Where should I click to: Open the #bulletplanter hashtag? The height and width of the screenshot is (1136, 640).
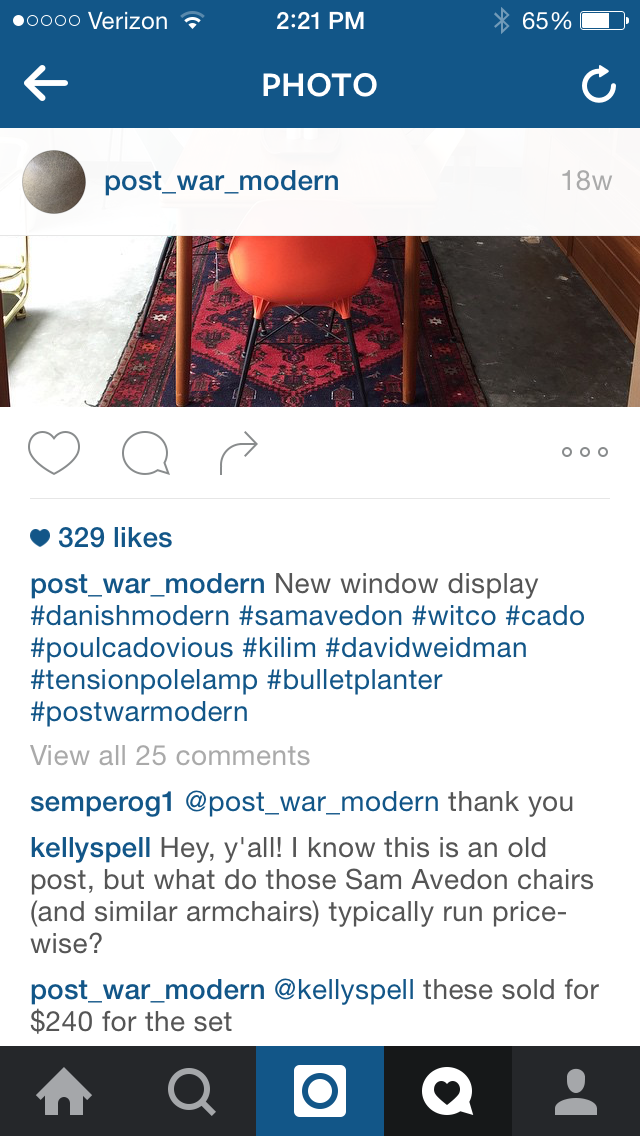pos(354,680)
